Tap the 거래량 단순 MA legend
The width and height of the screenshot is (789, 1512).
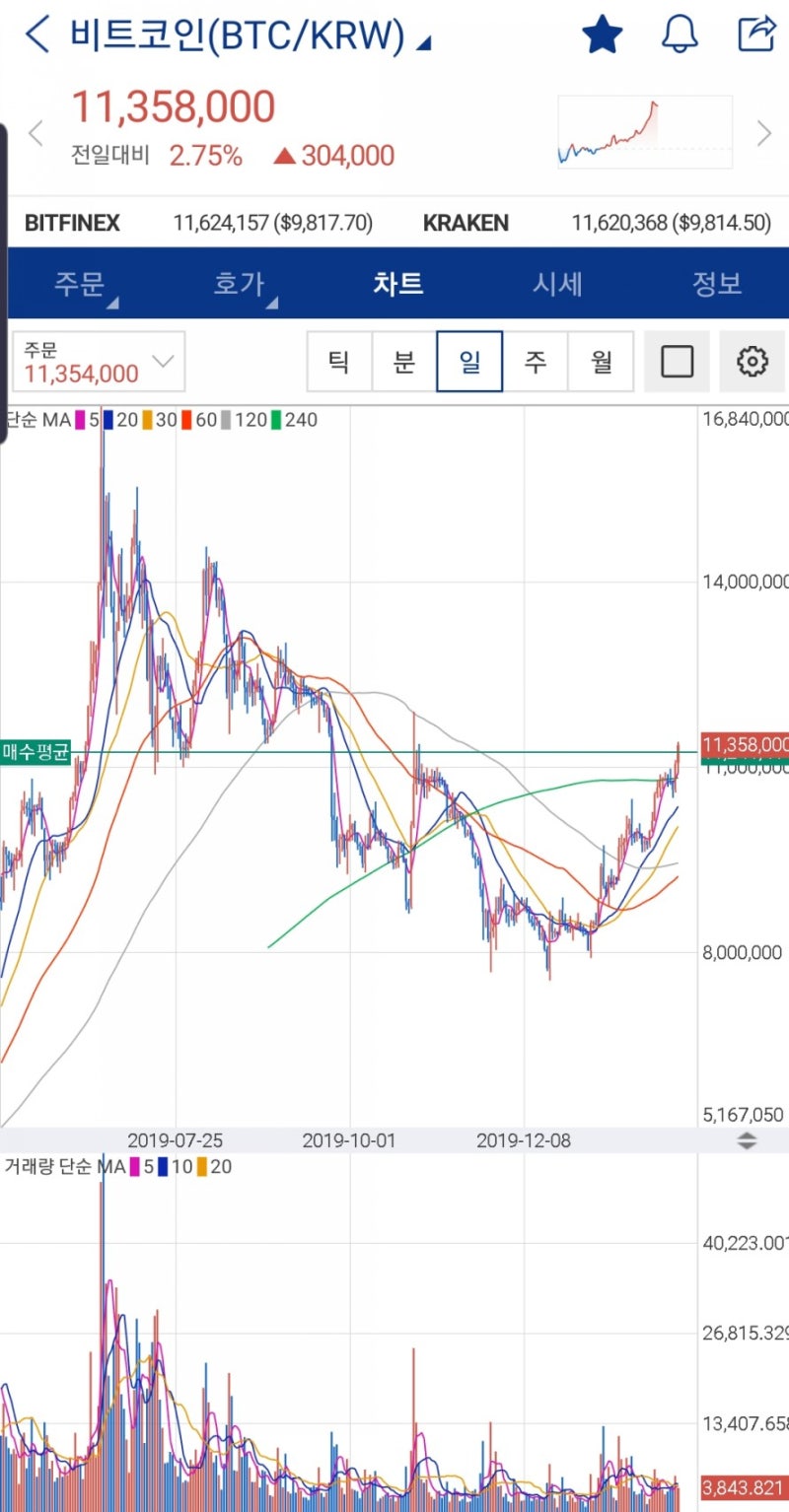65,1167
